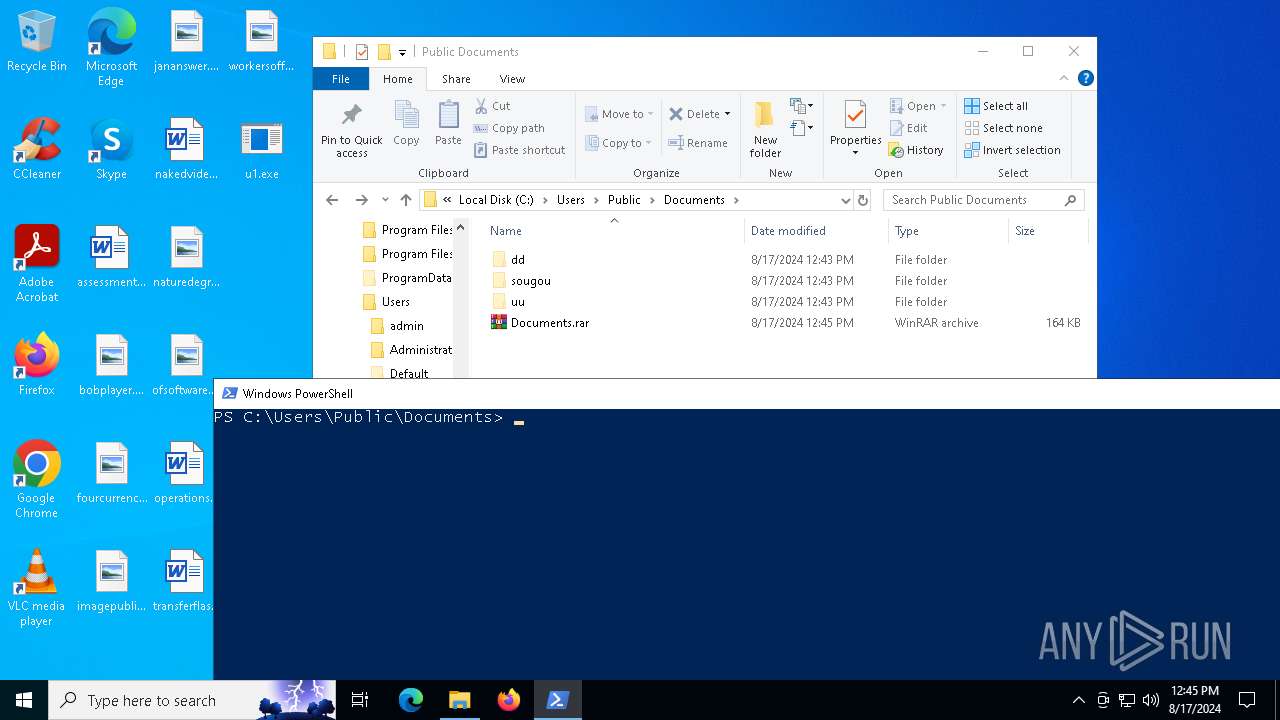Open the Easy access dropdown icon

click(801, 128)
